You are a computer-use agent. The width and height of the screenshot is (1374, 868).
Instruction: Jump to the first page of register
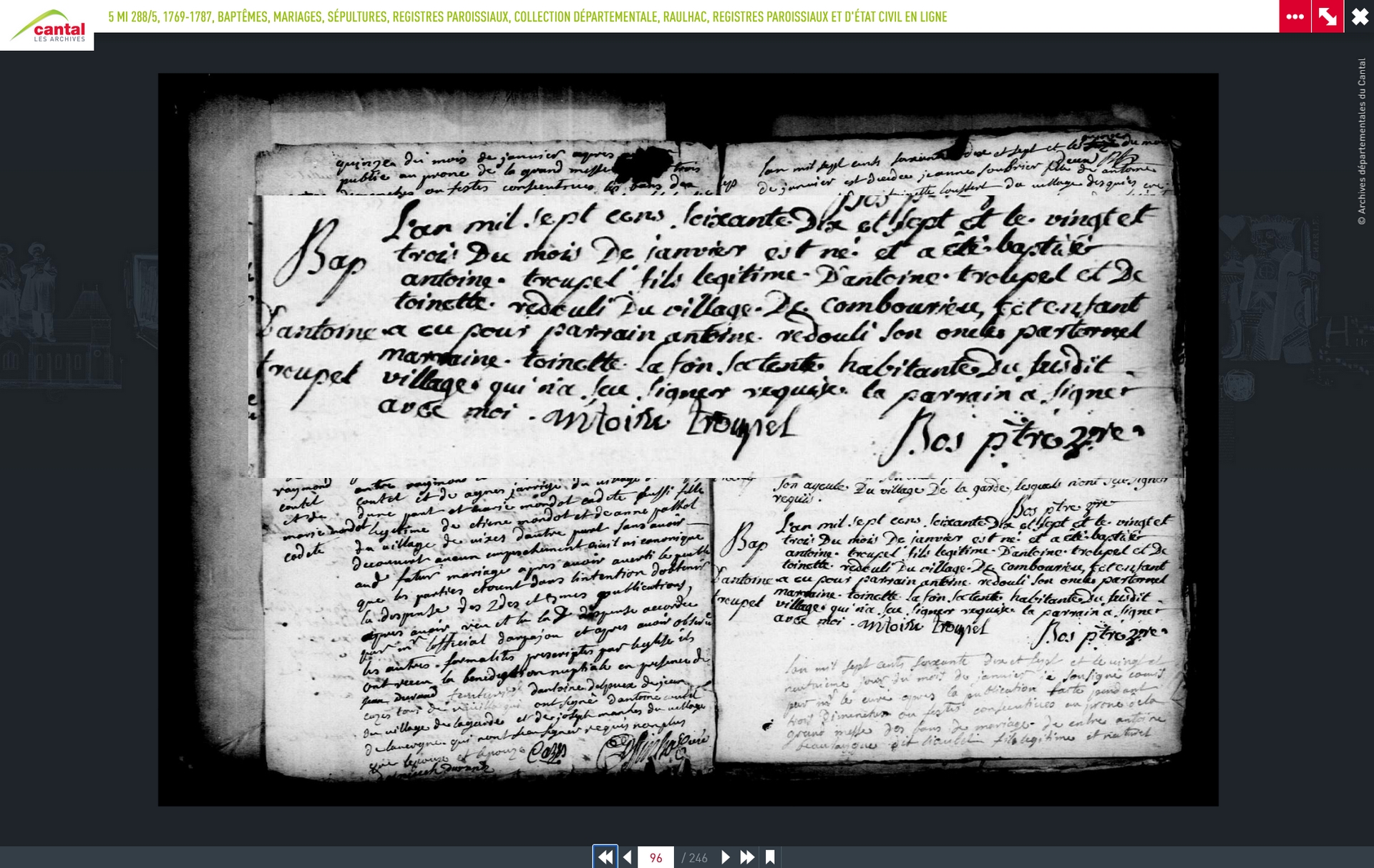click(x=605, y=857)
